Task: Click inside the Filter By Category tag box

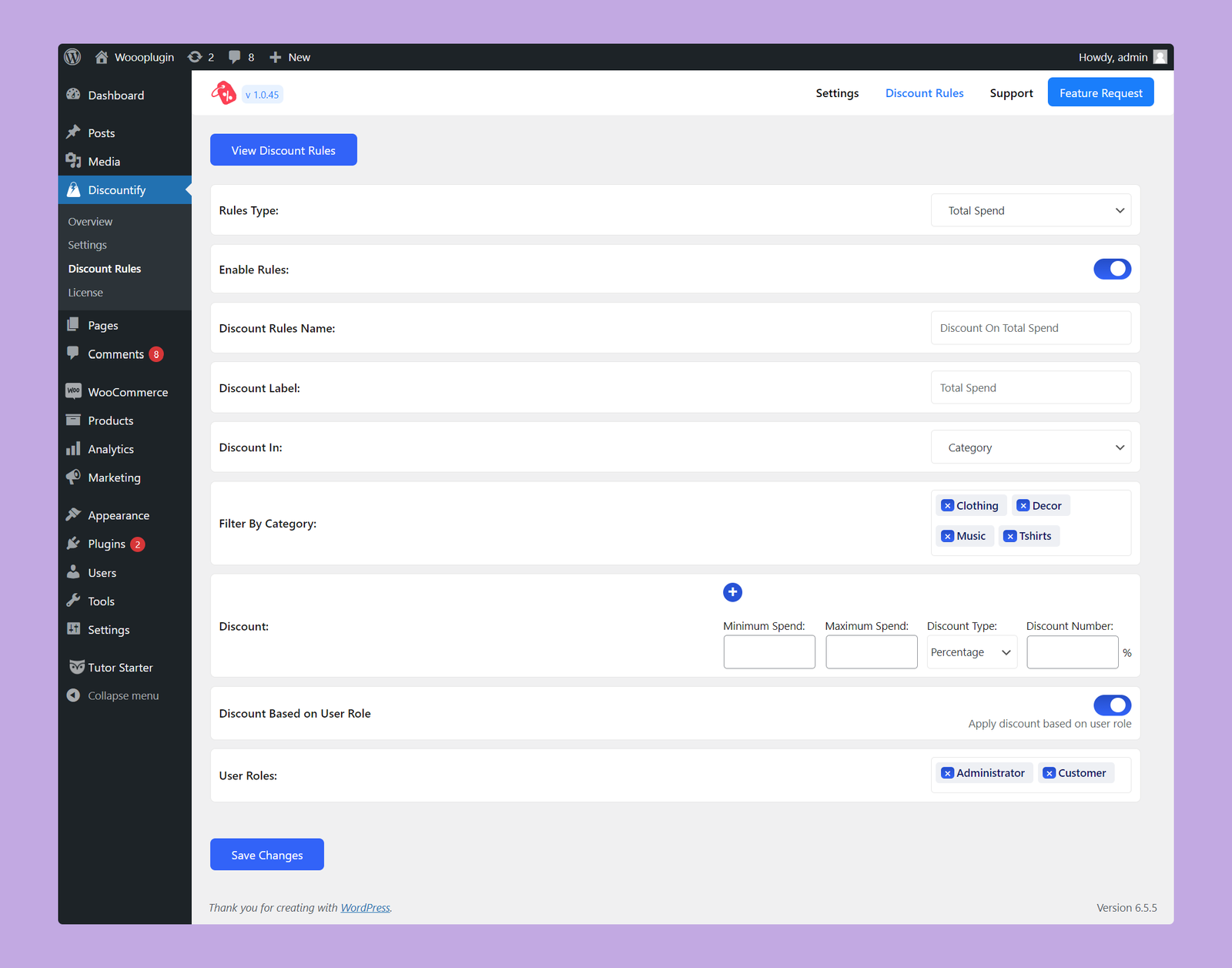Action: tap(1031, 523)
